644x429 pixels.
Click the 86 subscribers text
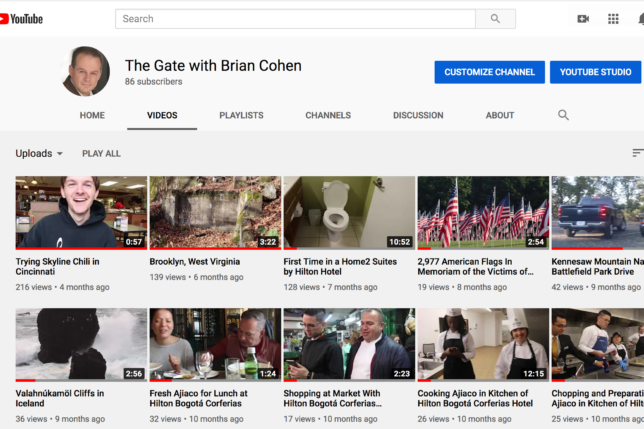[x=154, y=82]
